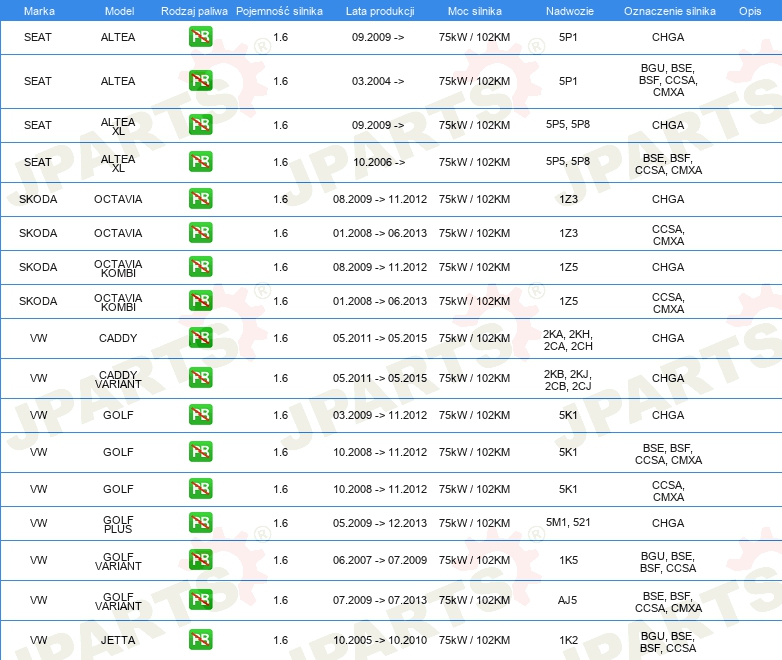Select body code cell 1K2
The height and width of the screenshot is (660, 782).
(x=569, y=640)
